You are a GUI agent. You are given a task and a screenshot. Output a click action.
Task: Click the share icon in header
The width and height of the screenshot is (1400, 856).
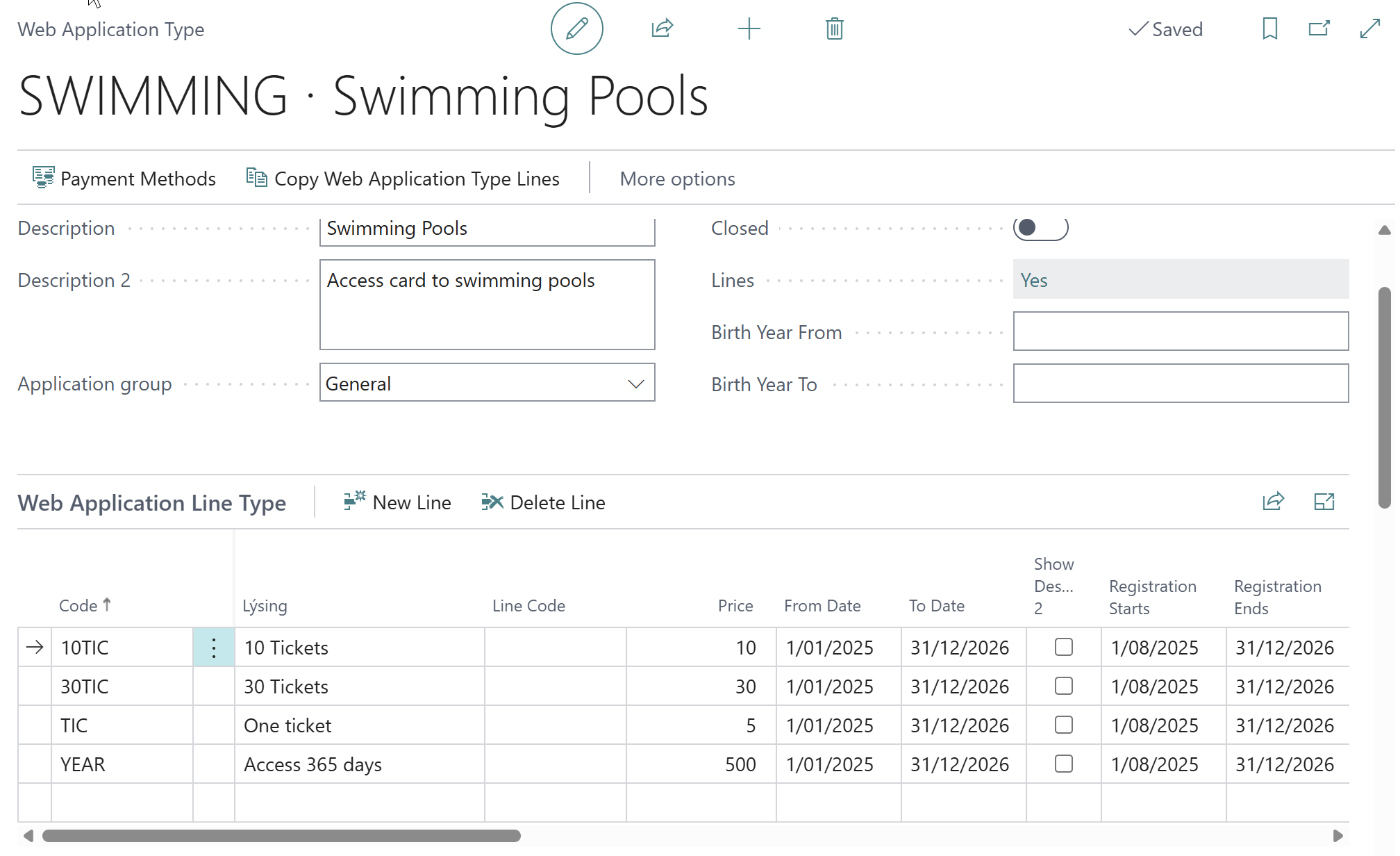point(662,28)
